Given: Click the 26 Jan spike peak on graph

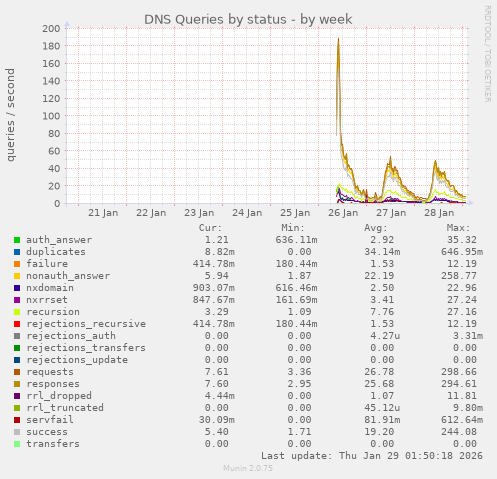Looking at the screenshot, I should 339,39.
